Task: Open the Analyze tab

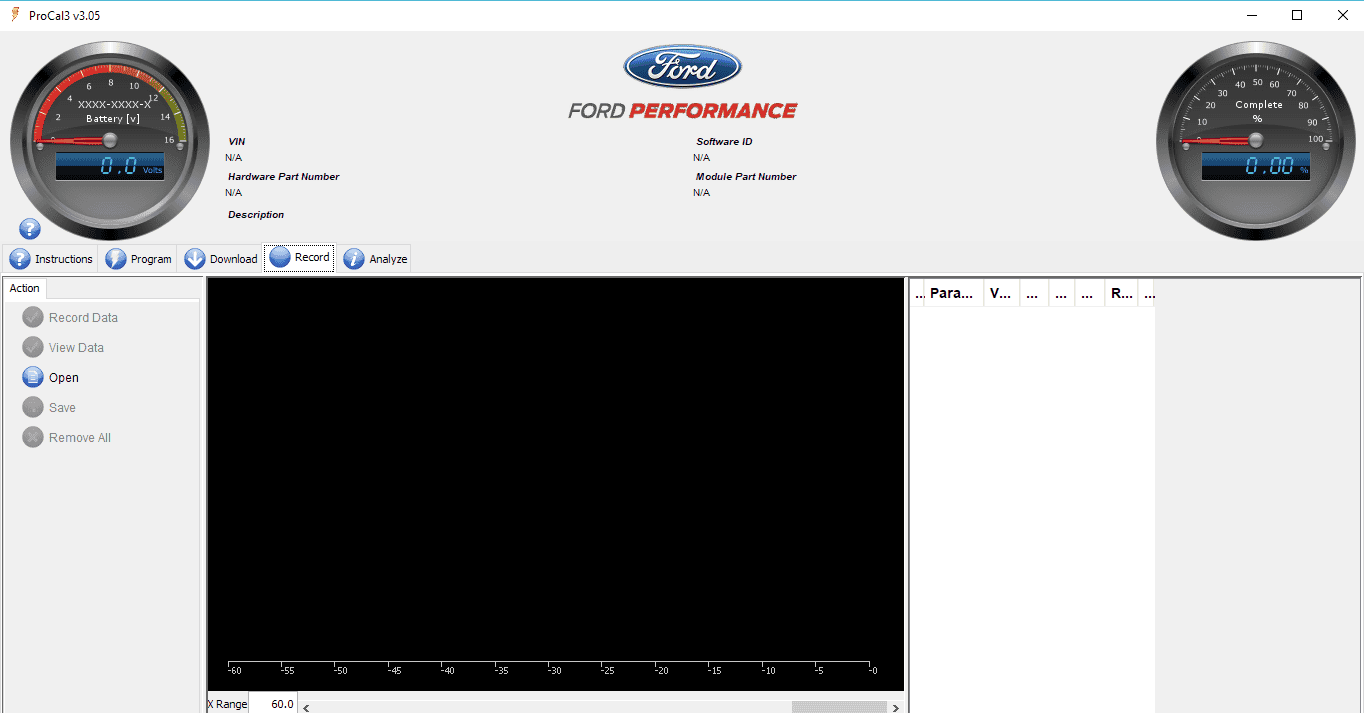Action: 376,259
